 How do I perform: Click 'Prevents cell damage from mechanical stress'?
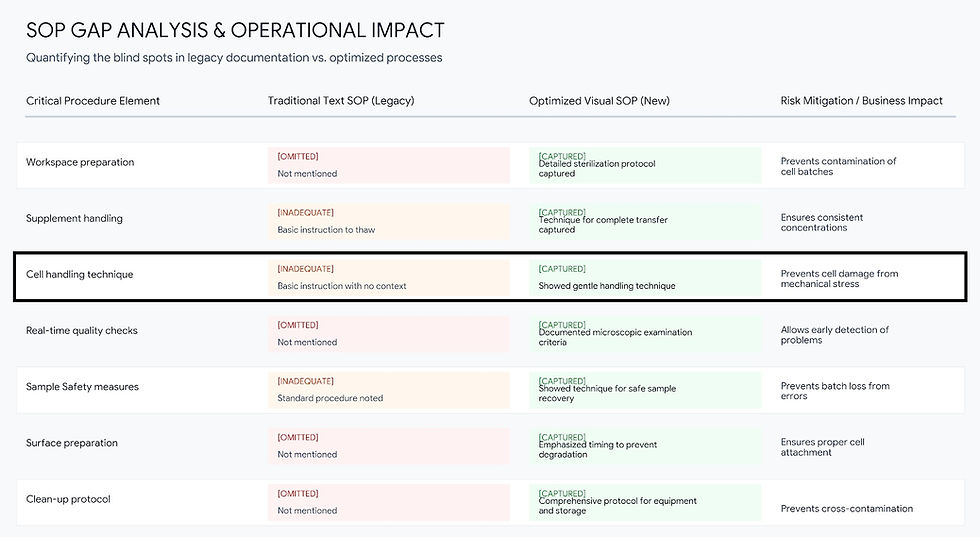pyautogui.click(x=839, y=279)
